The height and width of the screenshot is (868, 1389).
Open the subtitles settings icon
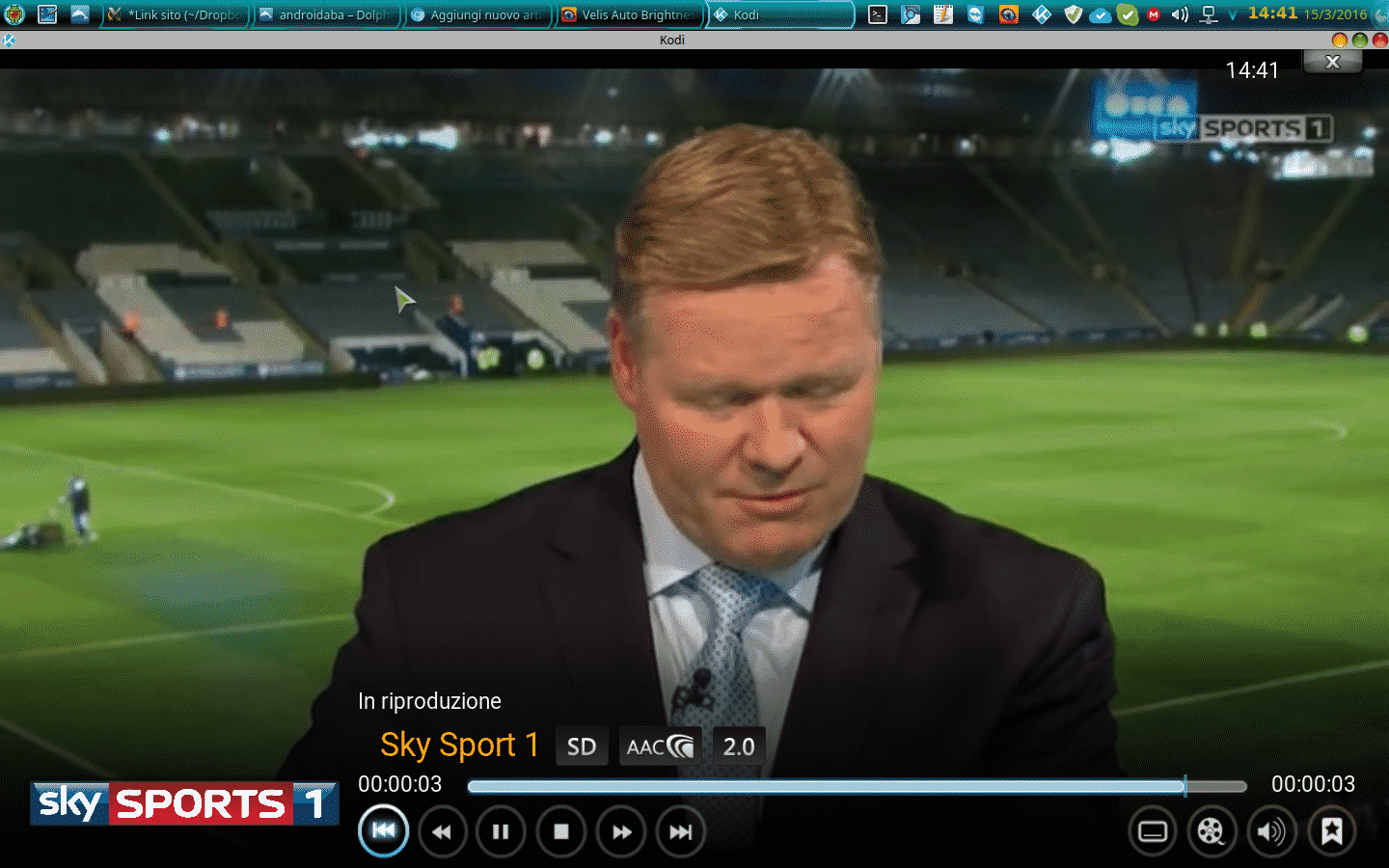coord(1153,831)
